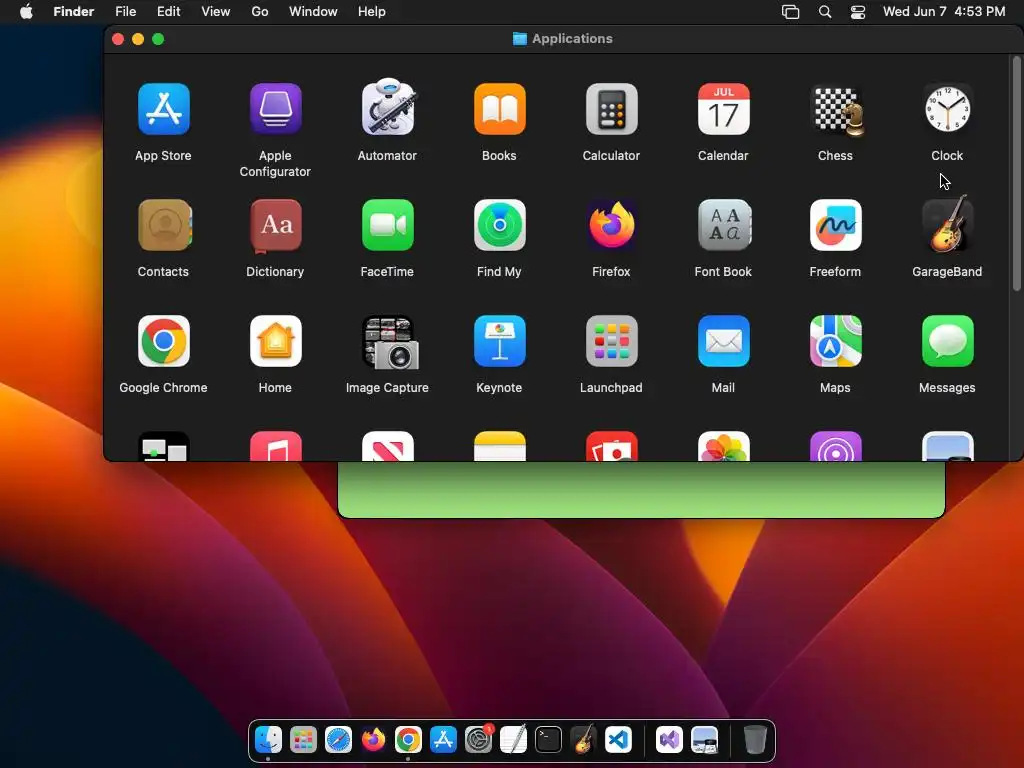Open the Font Book app
The height and width of the screenshot is (768, 1024).
(x=724, y=225)
